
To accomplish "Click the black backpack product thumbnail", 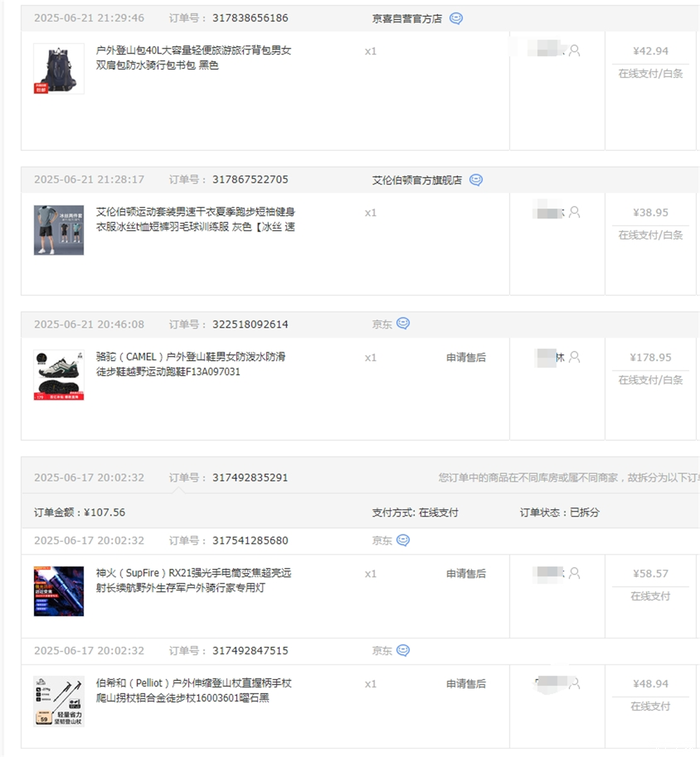I will (x=59, y=69).
